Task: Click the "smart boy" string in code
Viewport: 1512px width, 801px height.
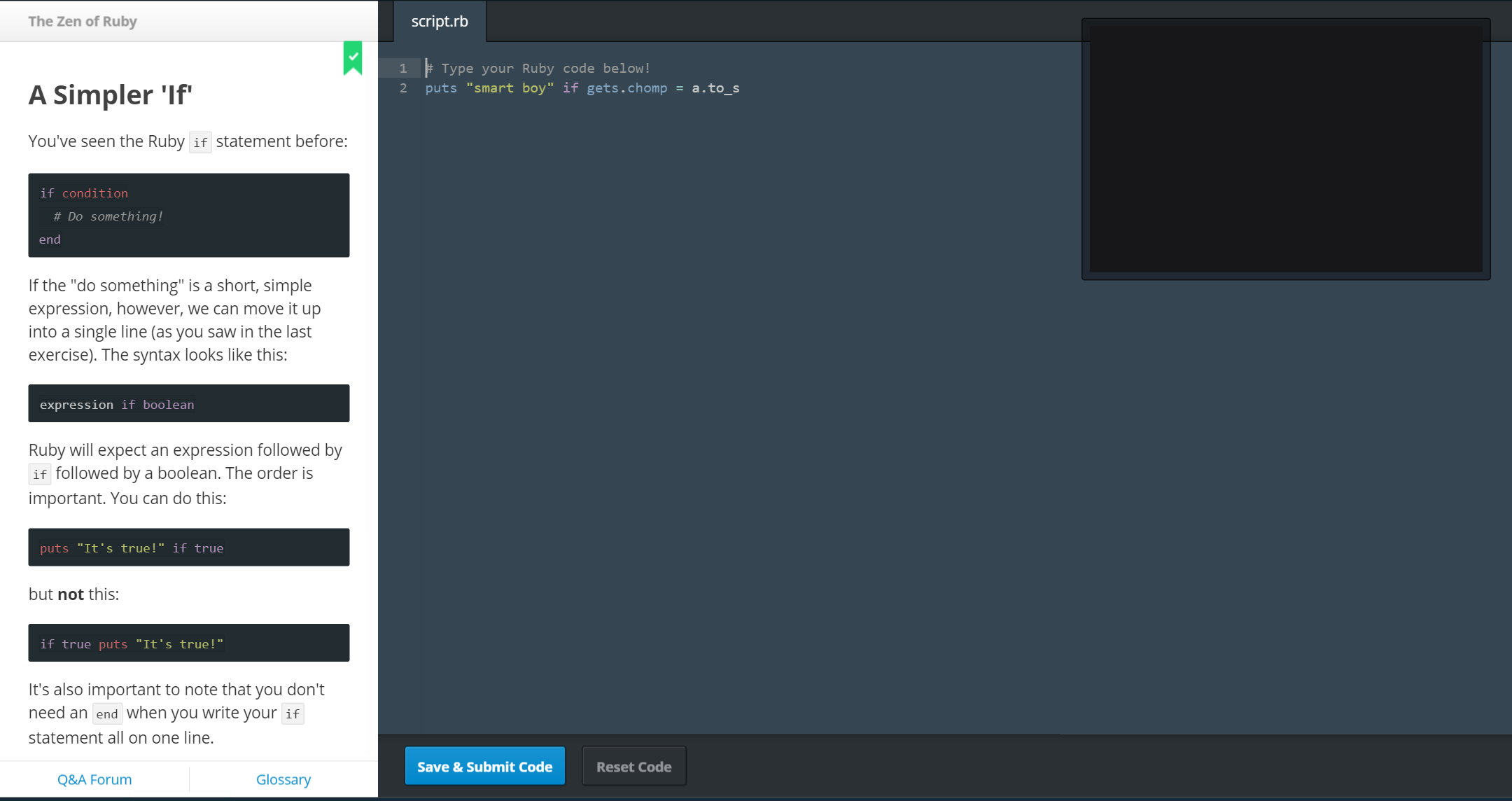Action: point(510,88)
